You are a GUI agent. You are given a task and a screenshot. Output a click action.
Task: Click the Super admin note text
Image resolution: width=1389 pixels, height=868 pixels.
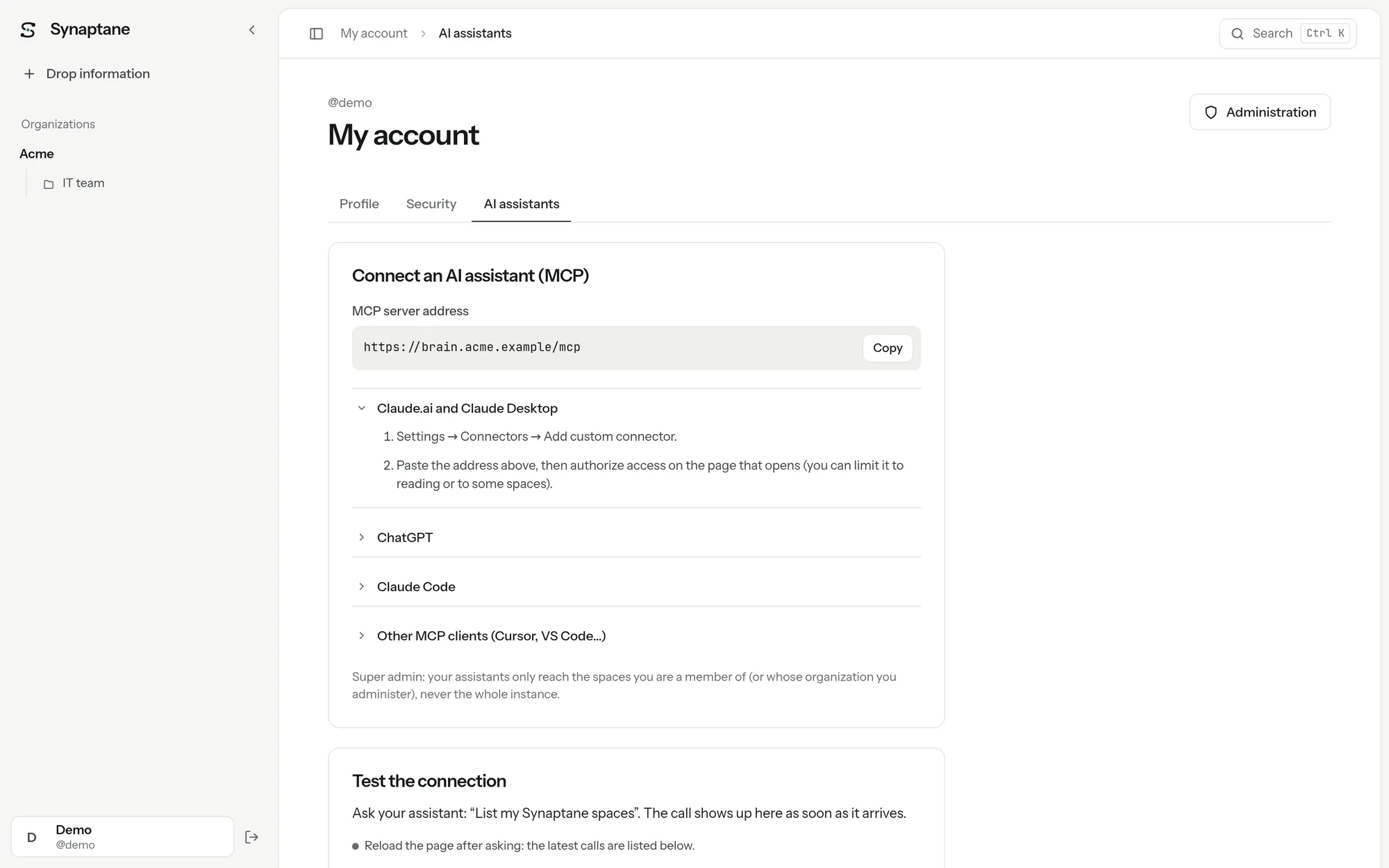624,685
